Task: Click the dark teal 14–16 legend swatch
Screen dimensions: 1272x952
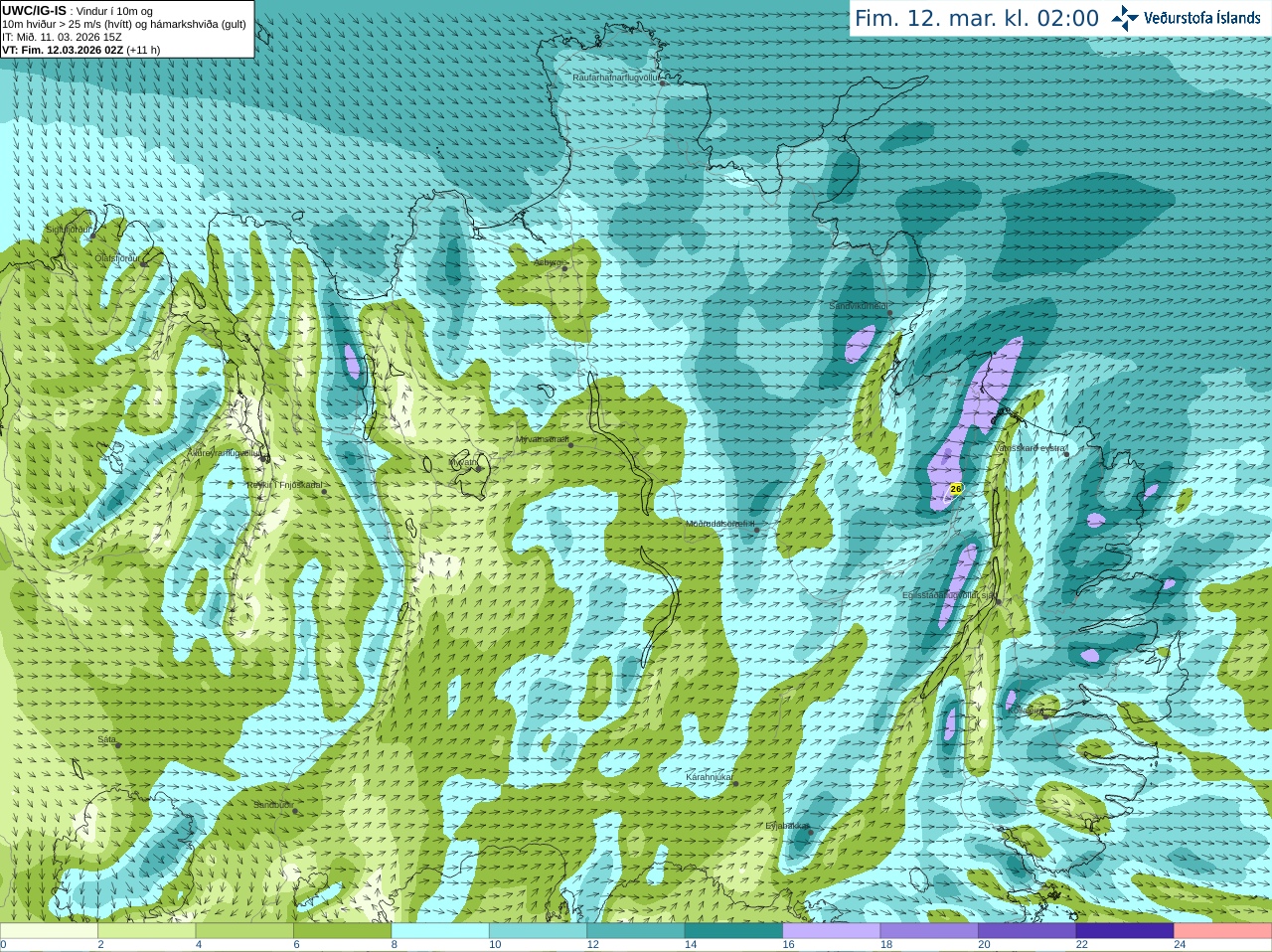Action: pyautogui.click(x=733, y=931)
